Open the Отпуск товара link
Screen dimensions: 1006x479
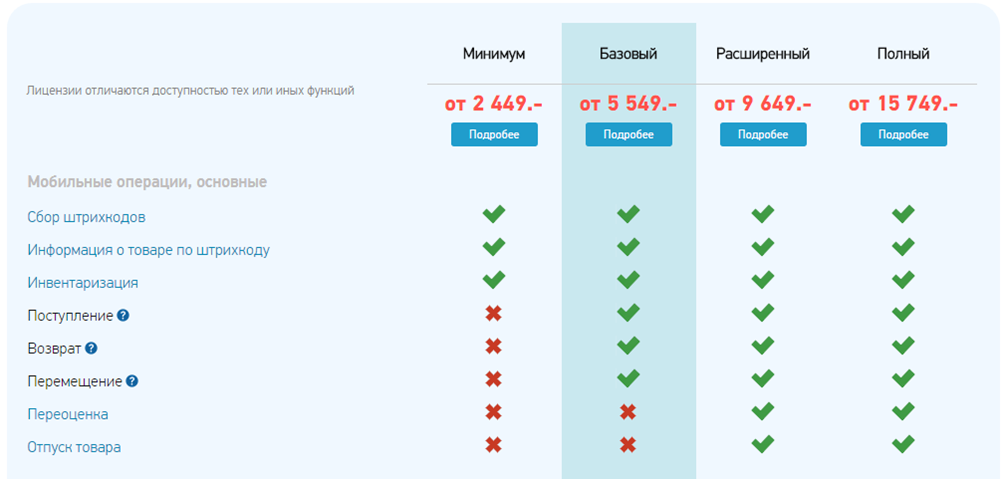74,447
